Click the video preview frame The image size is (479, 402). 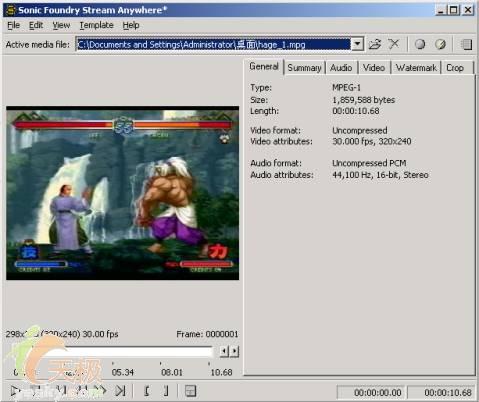tap(122, 193)
